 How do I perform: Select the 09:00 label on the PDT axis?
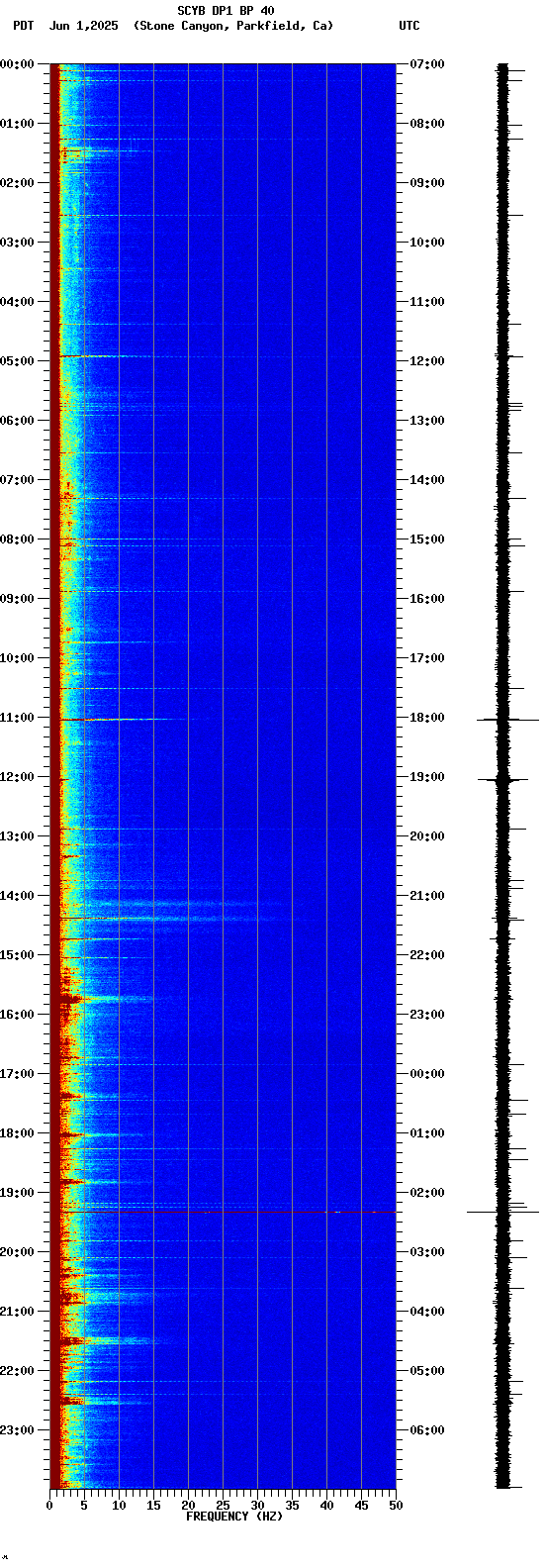tap(16, 599)
